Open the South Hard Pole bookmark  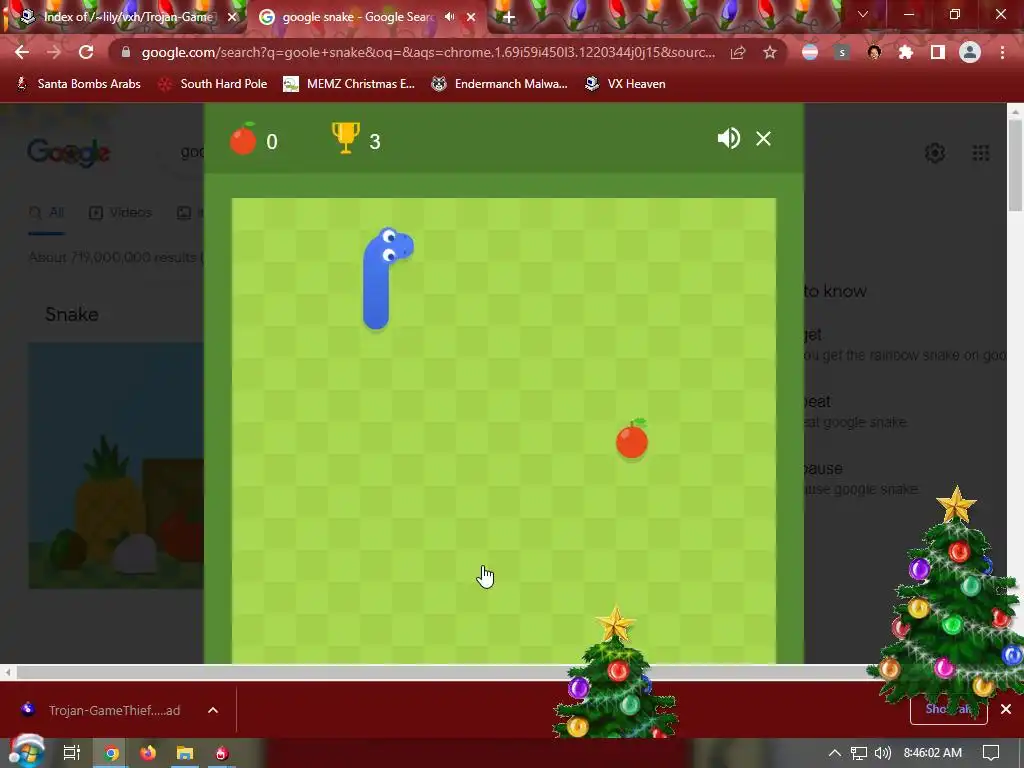[x=213, y=84]
